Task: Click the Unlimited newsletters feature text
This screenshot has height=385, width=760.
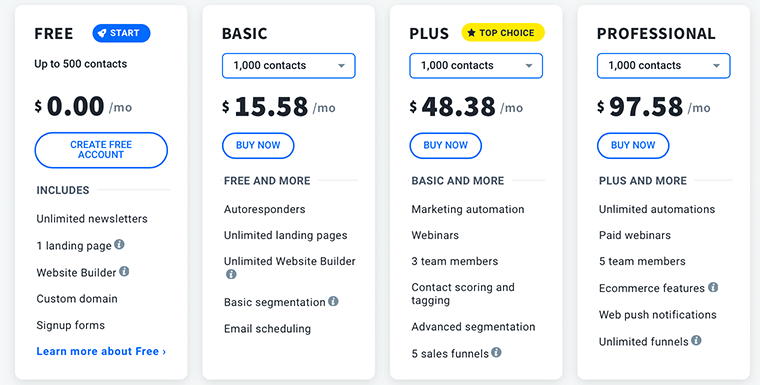Action: (92, 219)
